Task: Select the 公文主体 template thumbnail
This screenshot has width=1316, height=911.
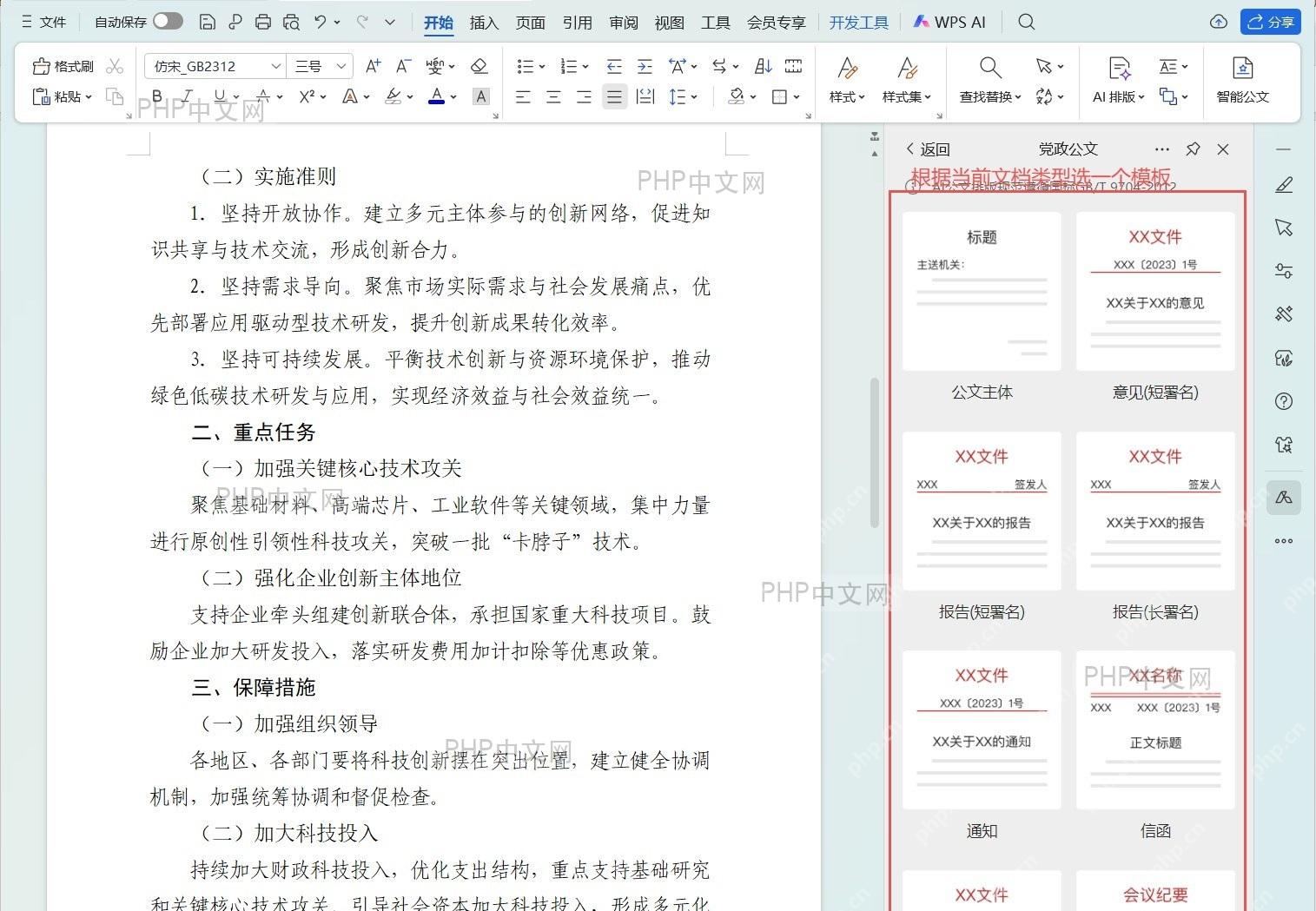Action: pyautogui.click(x=982, y=292)
